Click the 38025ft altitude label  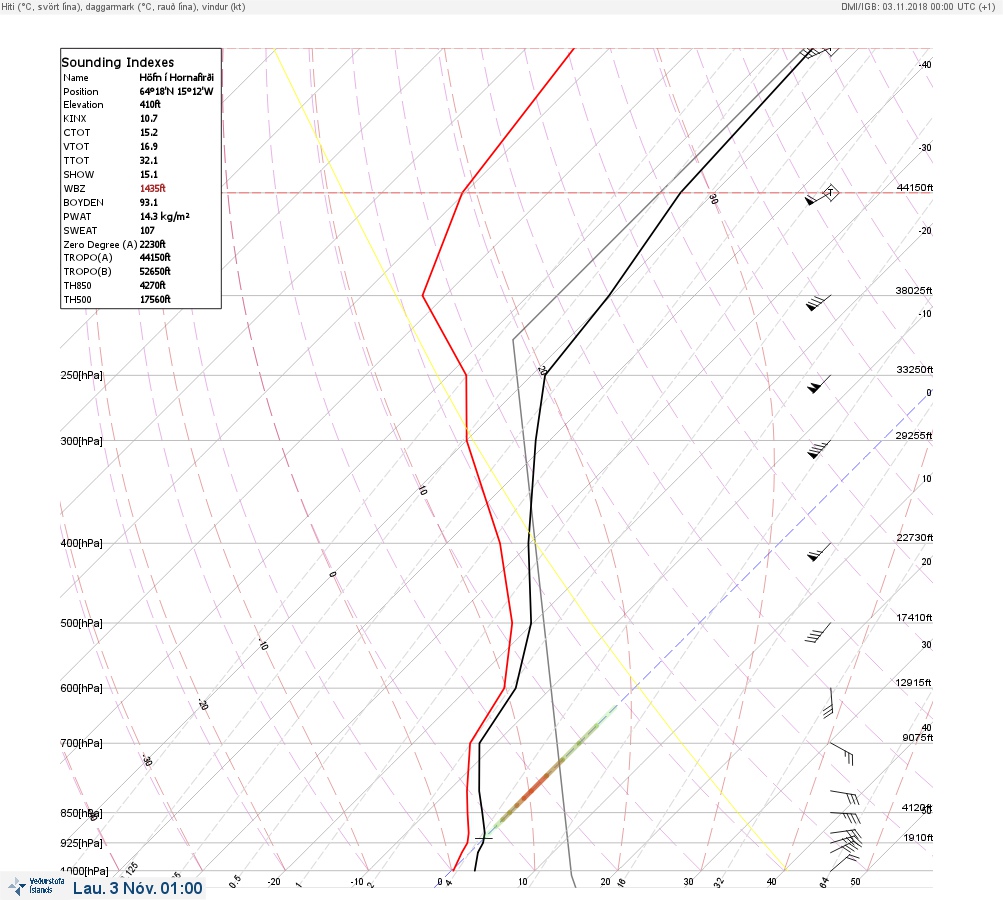[913, 290]
